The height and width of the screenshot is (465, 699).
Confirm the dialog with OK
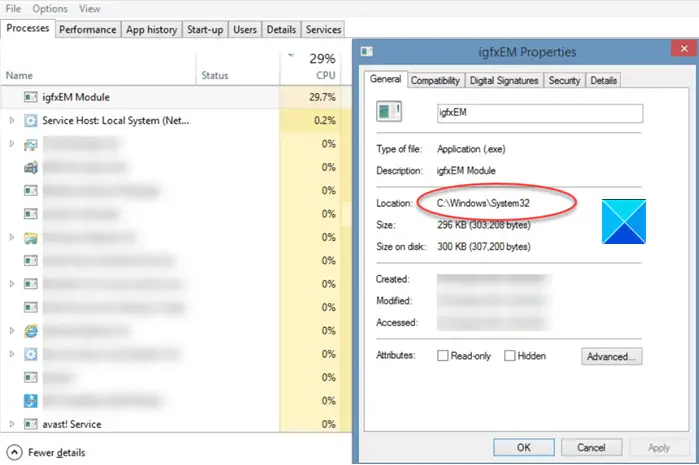pos(524,447)
